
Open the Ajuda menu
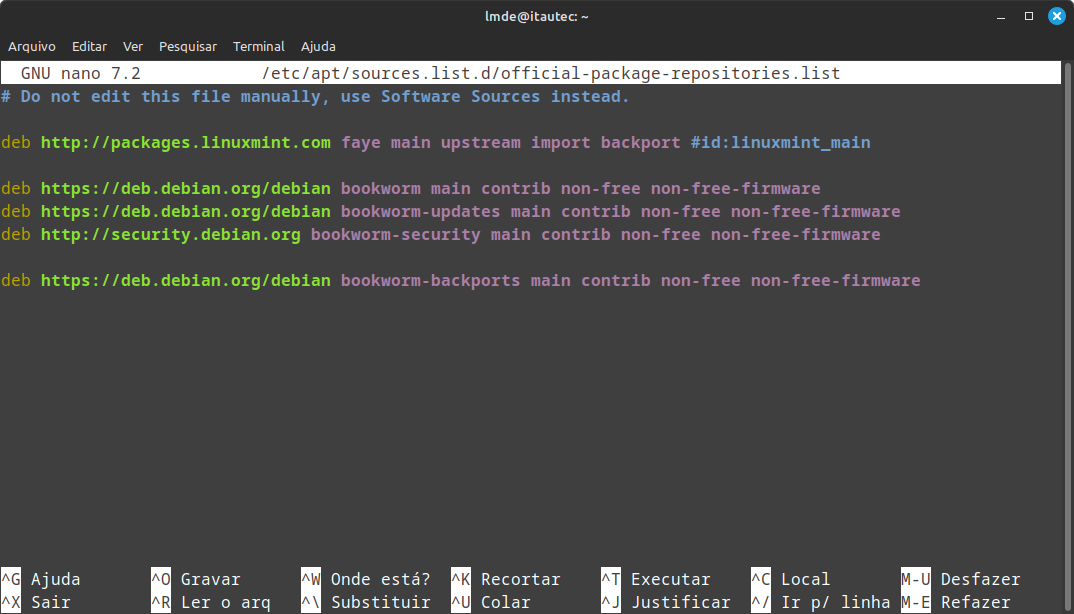click(x=318, y=47)
